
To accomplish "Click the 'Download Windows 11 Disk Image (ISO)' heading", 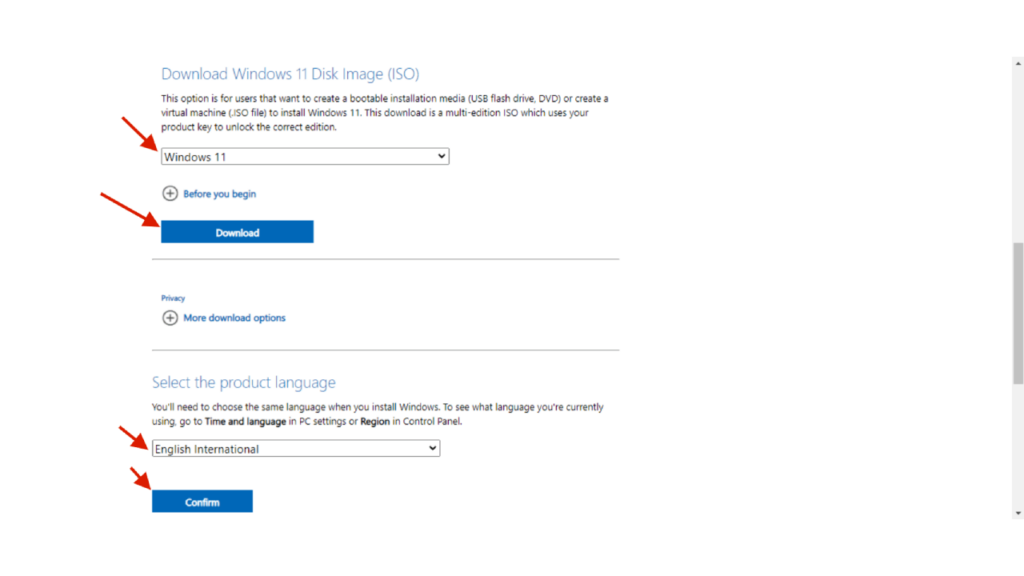I will pos(290,74).
